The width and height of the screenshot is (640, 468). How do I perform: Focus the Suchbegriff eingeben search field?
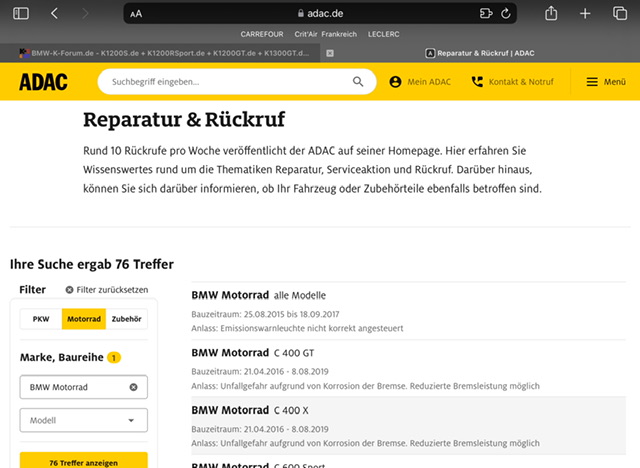tap(225, 82)
